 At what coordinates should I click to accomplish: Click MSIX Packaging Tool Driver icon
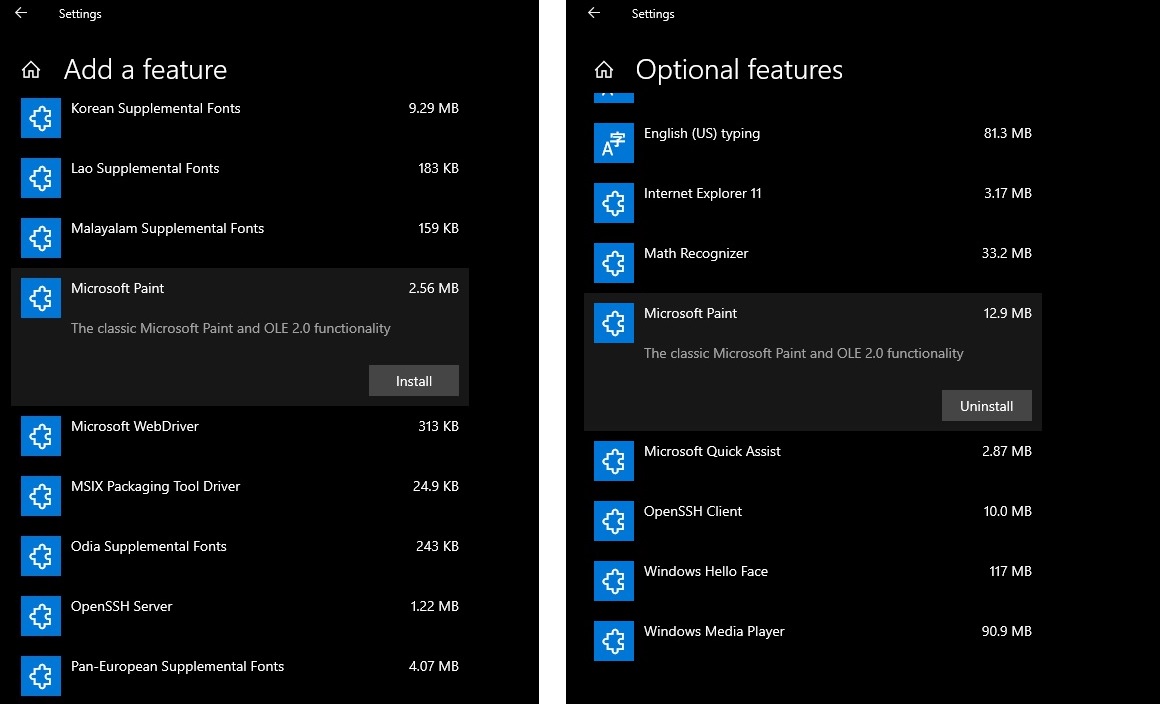[x=41, y=496]
